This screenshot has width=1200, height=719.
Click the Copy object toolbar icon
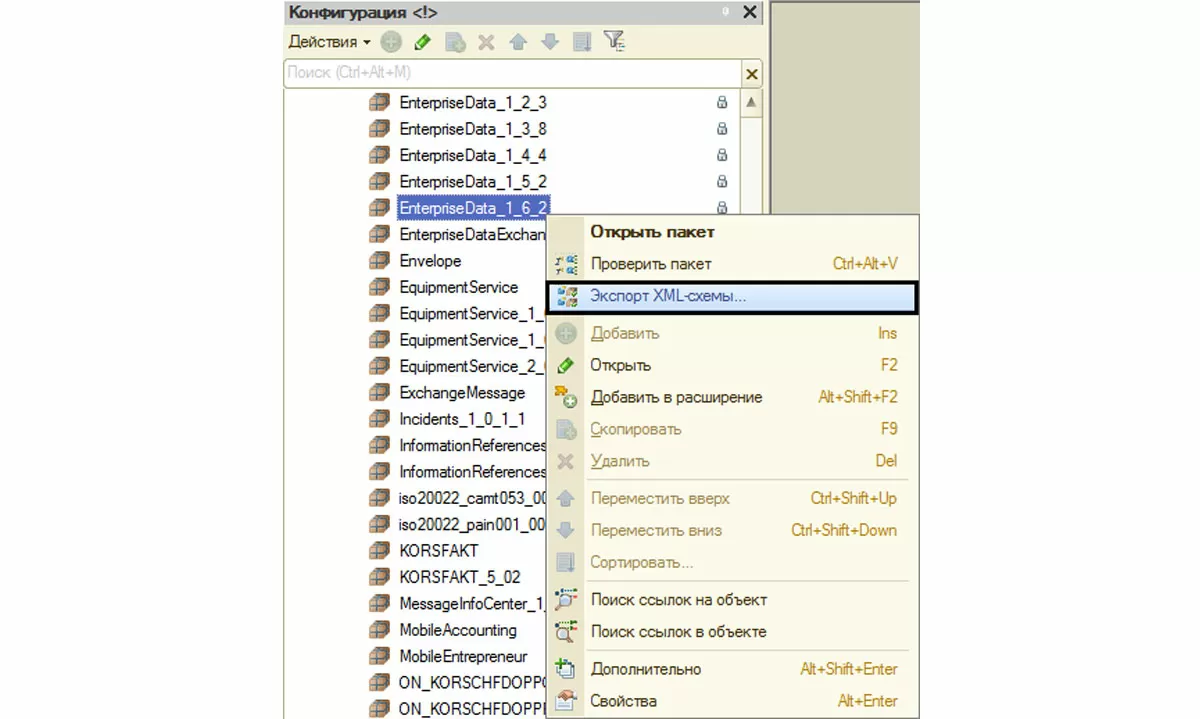pos(455,42)
